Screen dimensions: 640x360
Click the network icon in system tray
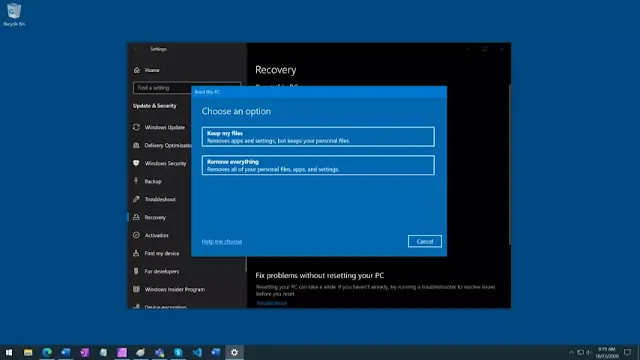coord(580,352)
